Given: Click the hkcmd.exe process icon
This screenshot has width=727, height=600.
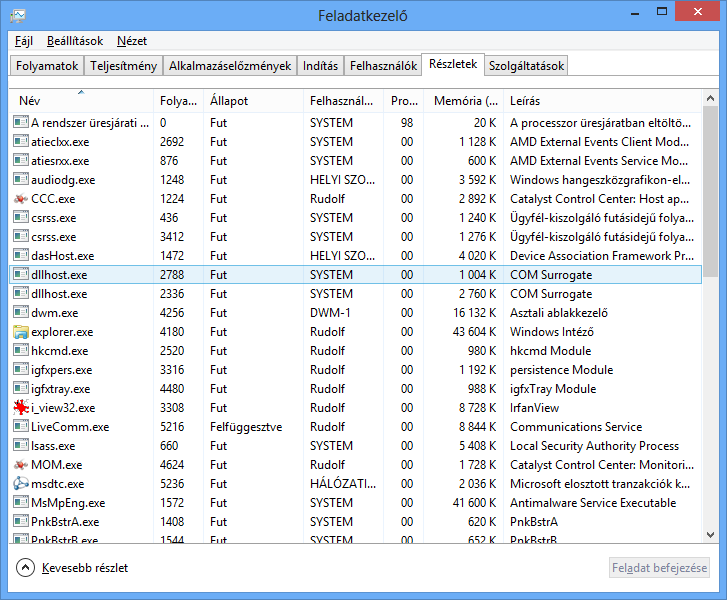Looking at the screenshot, I should pyautogui.click(x=21, y=350).
